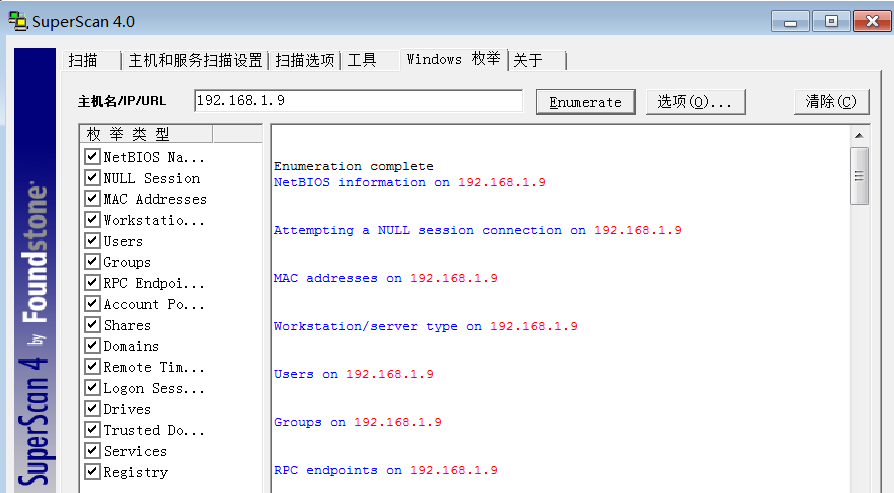The height and width of the screenshot is (493, 894).
Task: Uncheck the RPC Endpoints checkbox
Action: coord(92,283)
